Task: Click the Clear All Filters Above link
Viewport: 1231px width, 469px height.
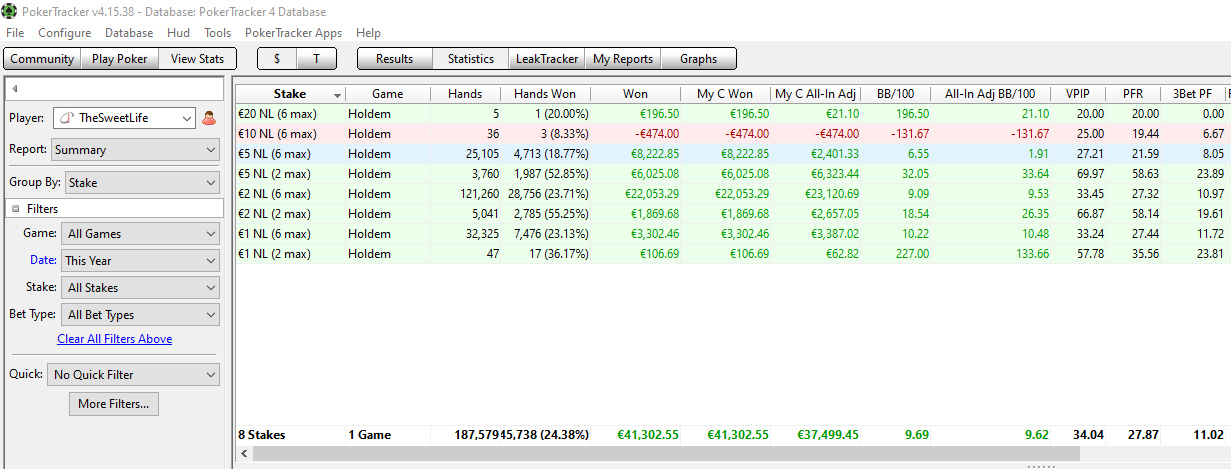Action: [x=115, y=339]
